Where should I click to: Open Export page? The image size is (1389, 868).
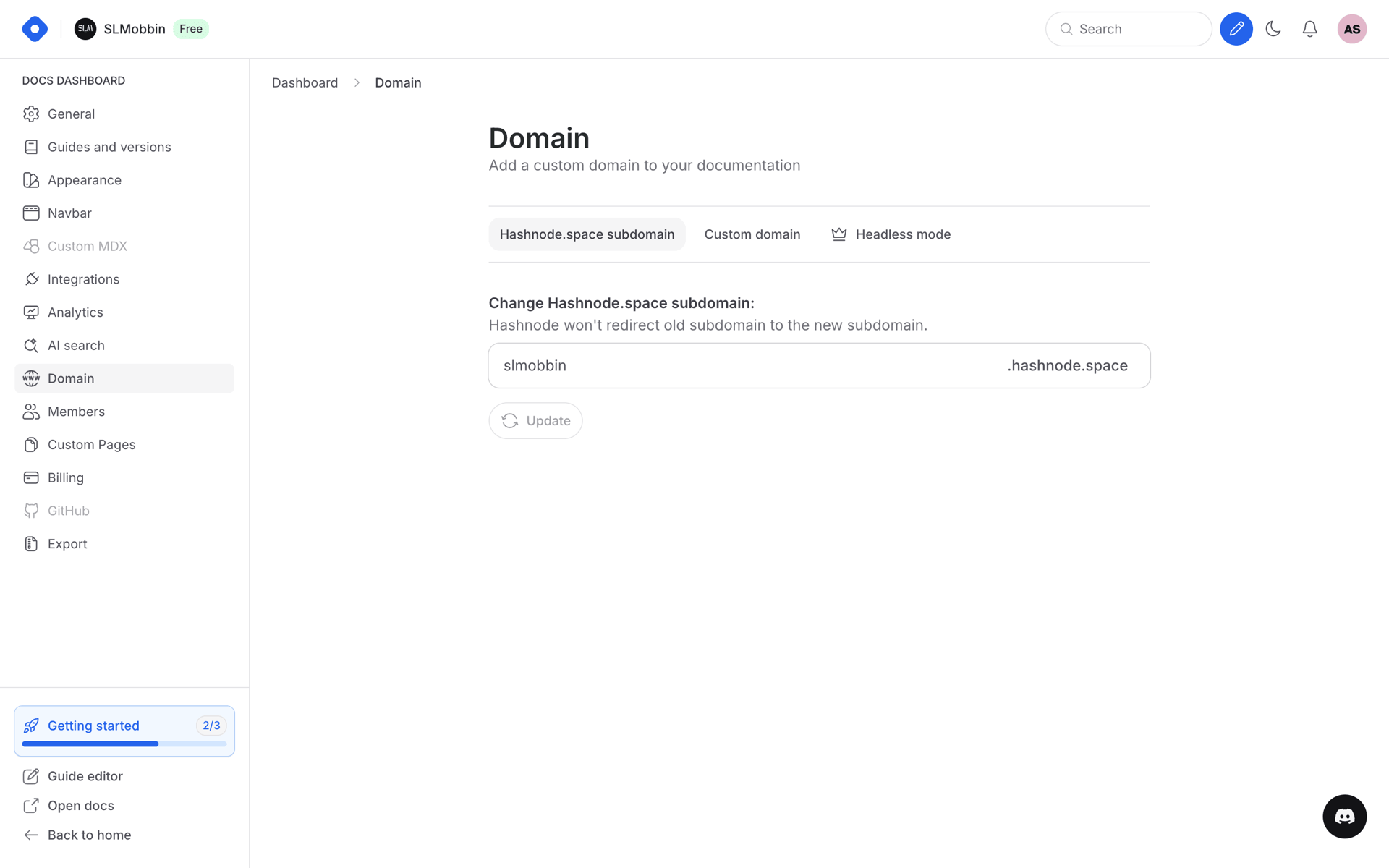(124, 544)
